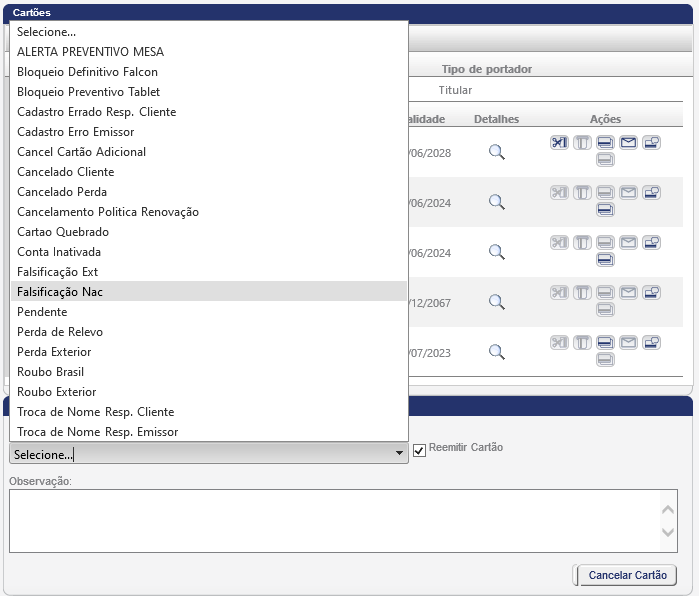Select Bloqueio Definitivo Falcon option
This screenshot has width=699, height=596.
click(87, 72)
